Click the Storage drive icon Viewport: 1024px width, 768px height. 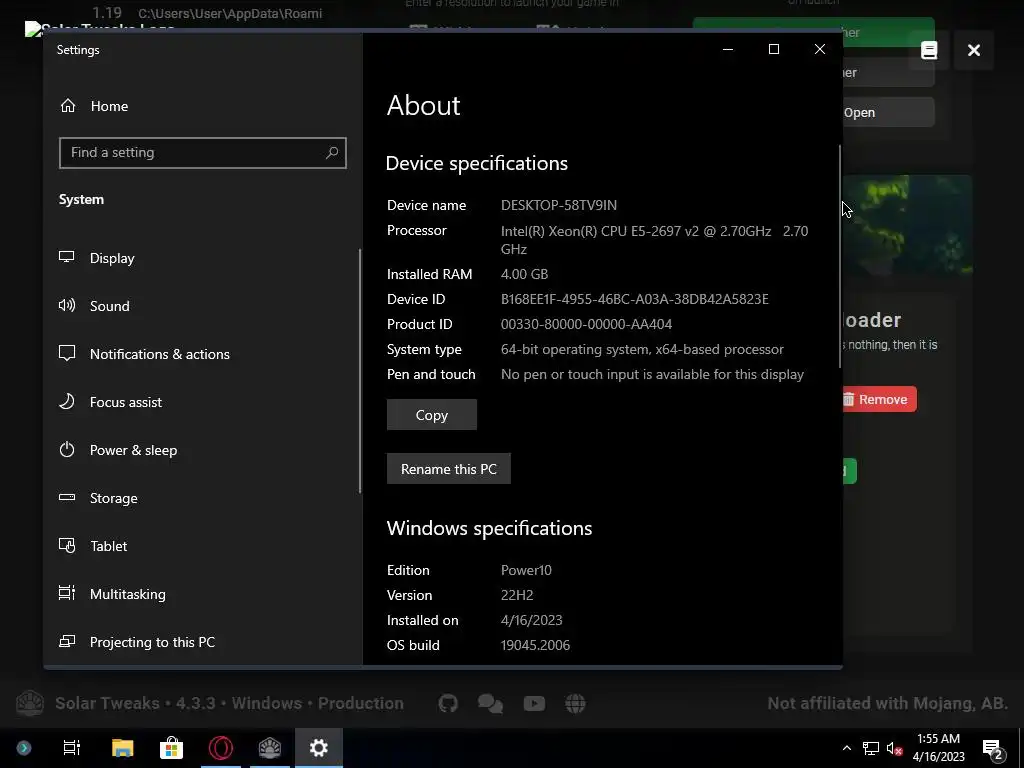[67, 497]
